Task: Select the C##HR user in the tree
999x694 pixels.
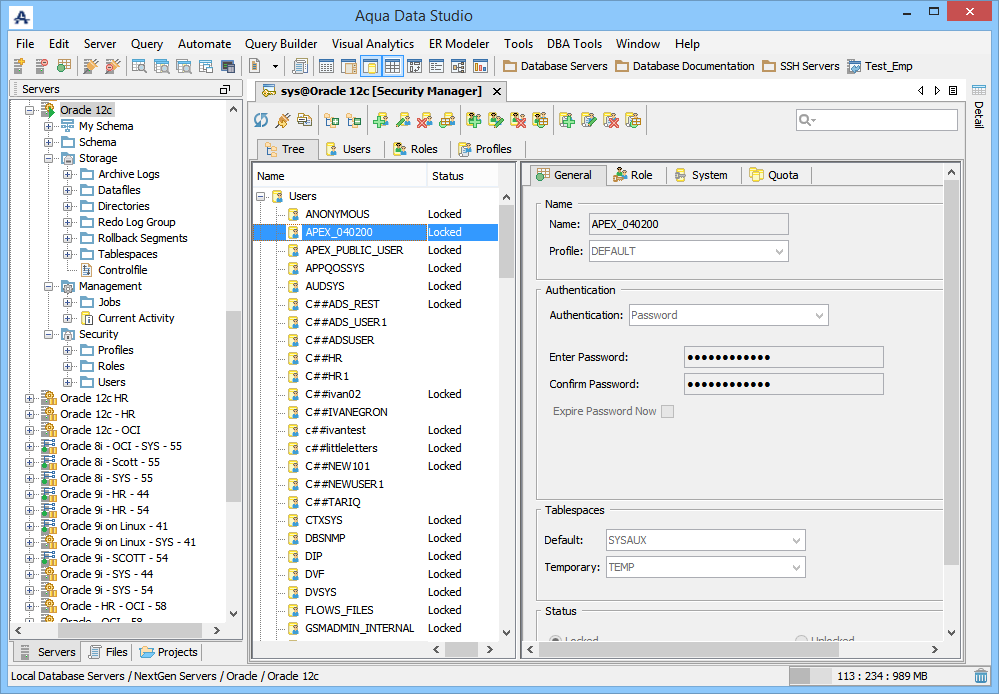Action: (323, 358)
